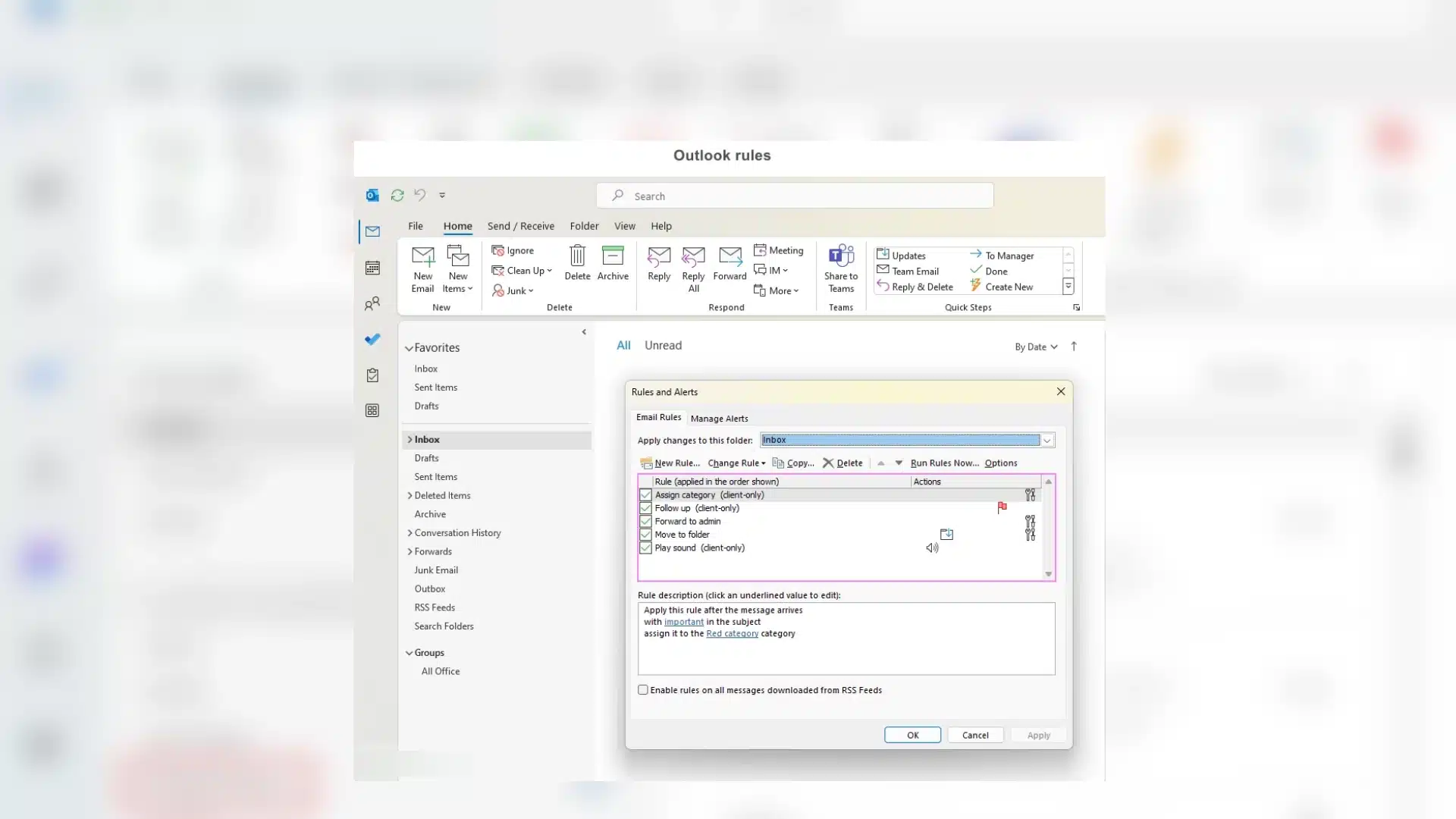The height and width of the screenshot is (819, 1456).
Task: Uncheck the Assign category rule
Action: 645,495
